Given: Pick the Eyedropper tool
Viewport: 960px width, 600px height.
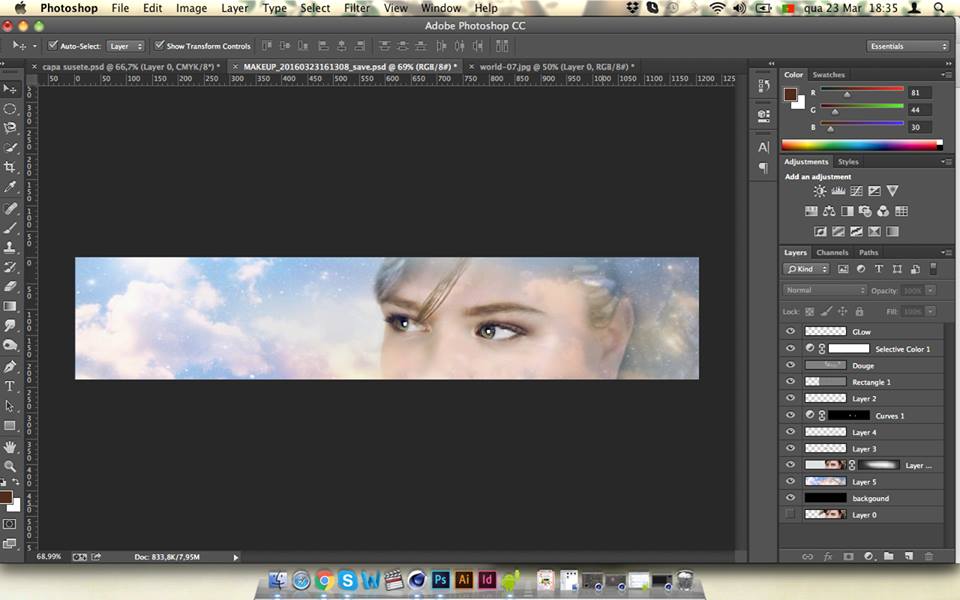Looking at the screenshot, I should [x=10, y=187].
